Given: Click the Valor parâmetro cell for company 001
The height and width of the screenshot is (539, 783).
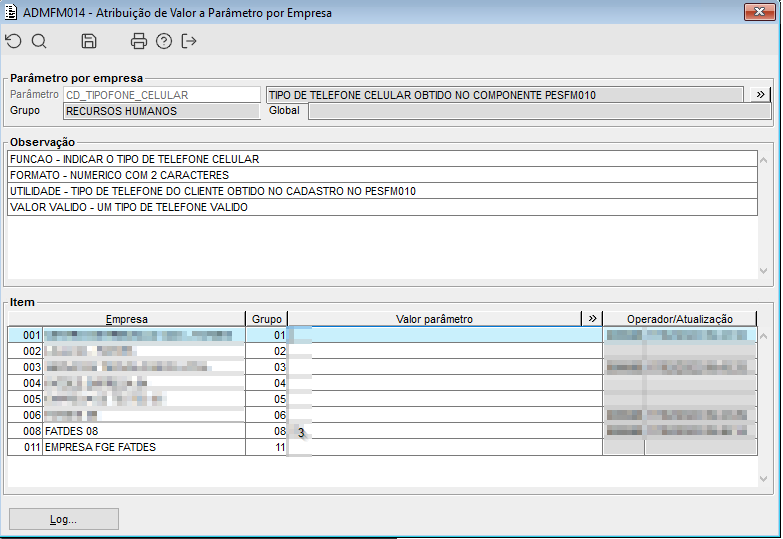Looking at the screenshot, I should click(x=445, y=335).
